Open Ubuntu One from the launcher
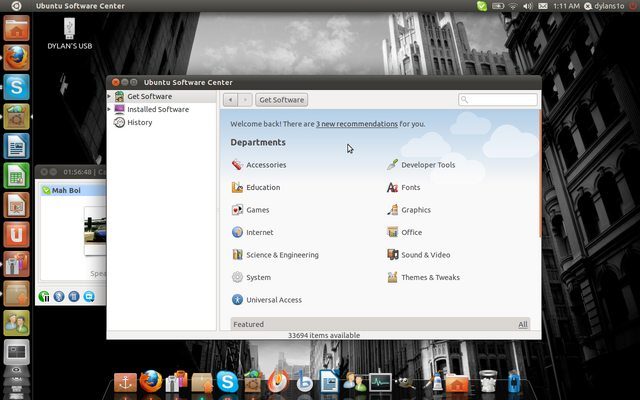This screenshot has height=400, width=640. 16,234
